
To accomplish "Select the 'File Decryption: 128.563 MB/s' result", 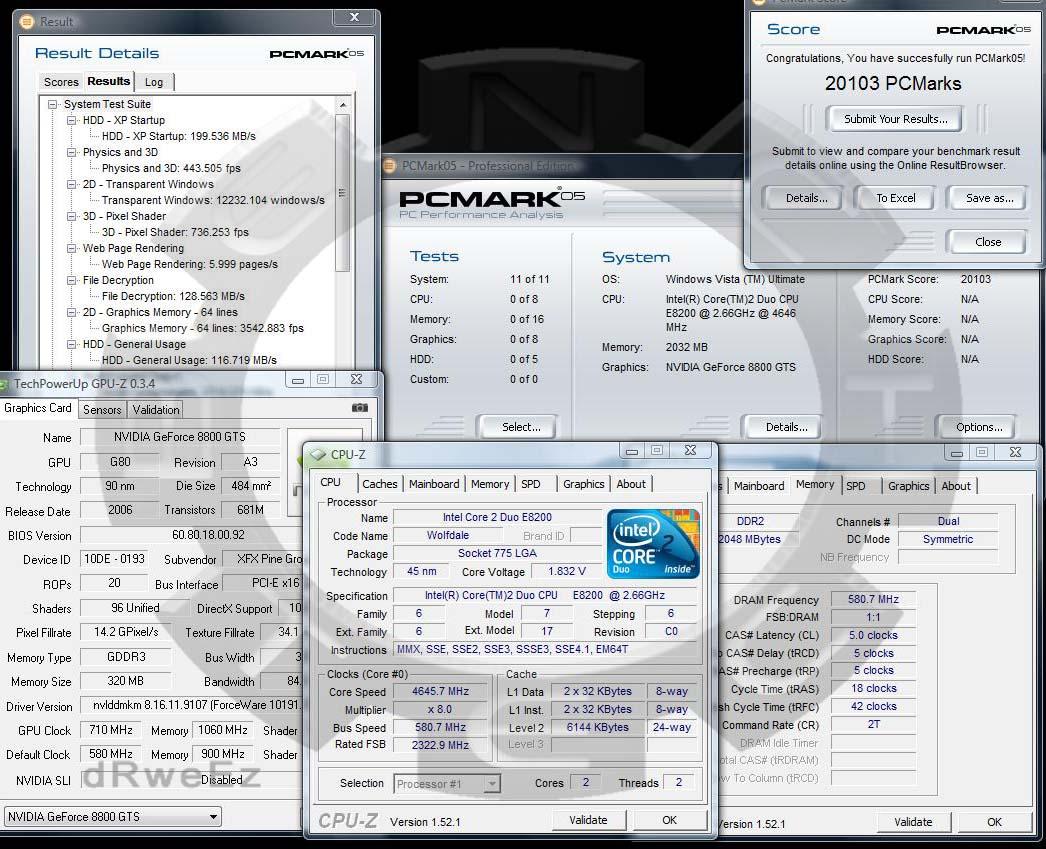I will coord(173,296).
